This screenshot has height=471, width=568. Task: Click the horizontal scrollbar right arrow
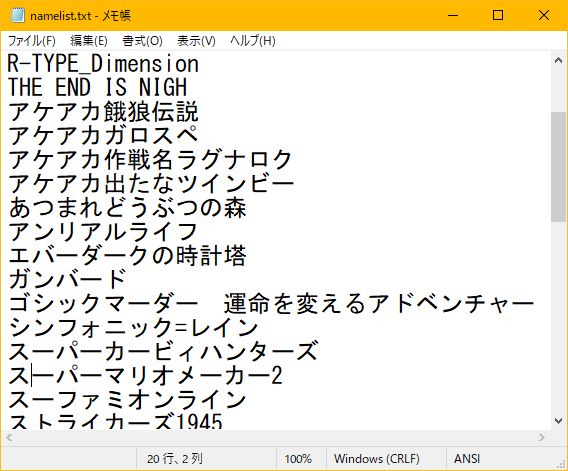(x=542, y=438)
